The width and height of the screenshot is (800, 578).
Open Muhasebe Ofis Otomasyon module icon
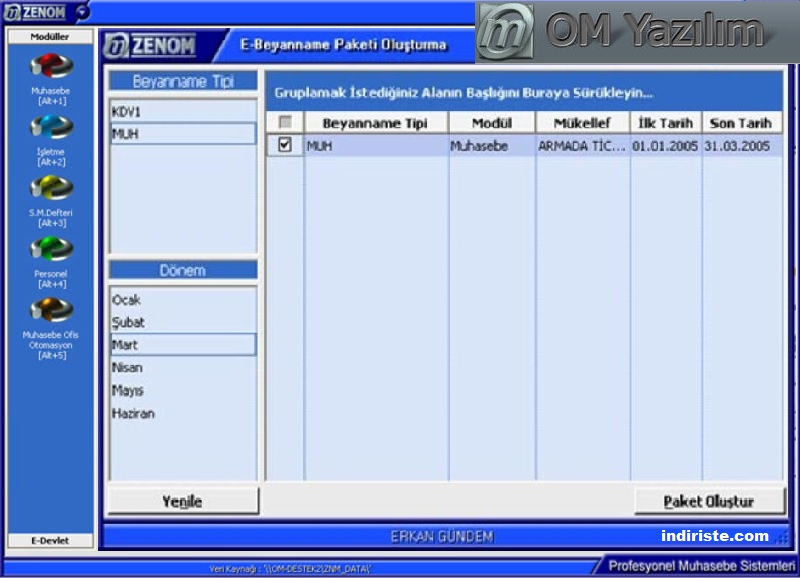(x=51, y=310)
